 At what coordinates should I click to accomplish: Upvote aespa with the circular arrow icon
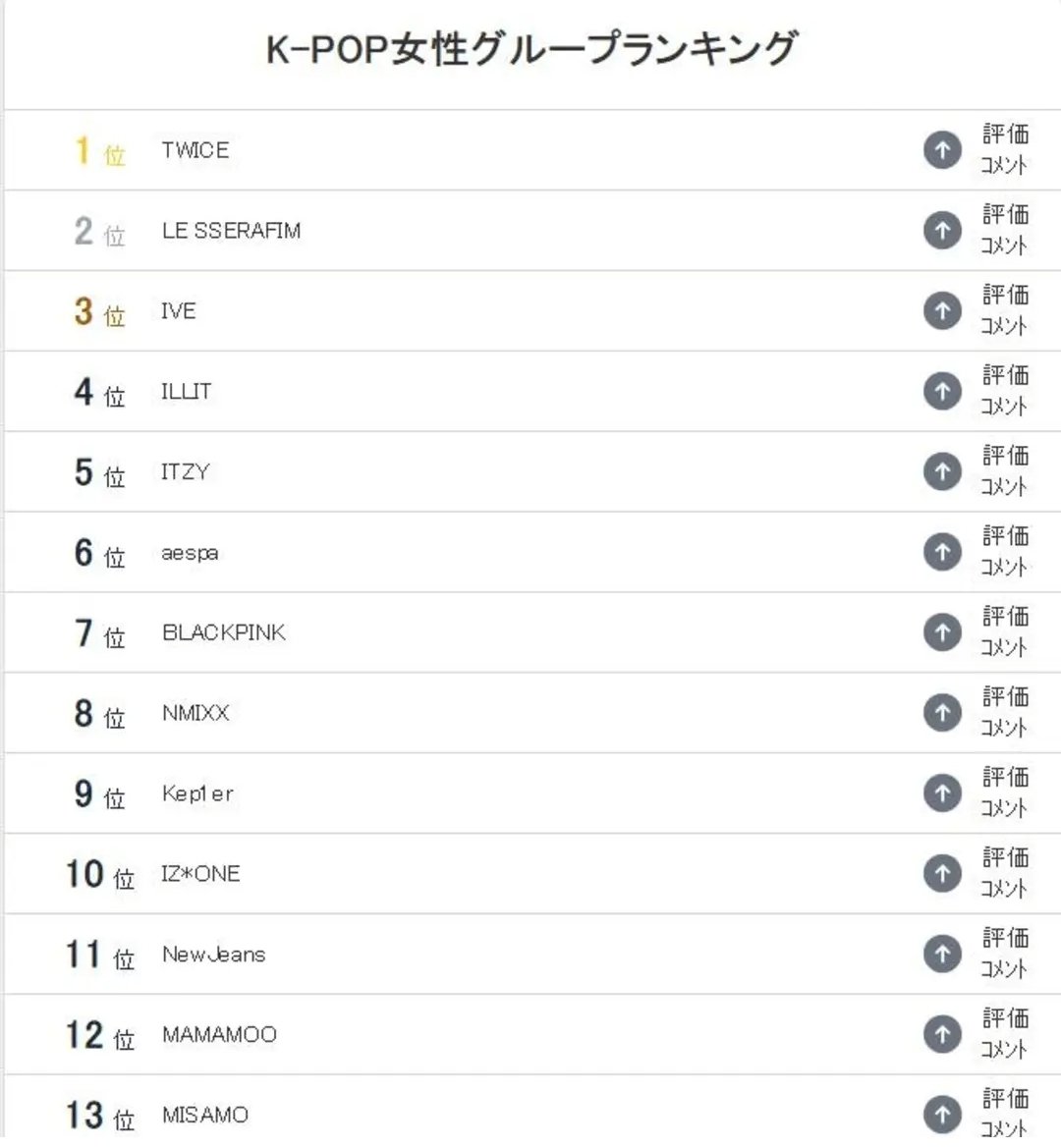(x=942, y=552)
